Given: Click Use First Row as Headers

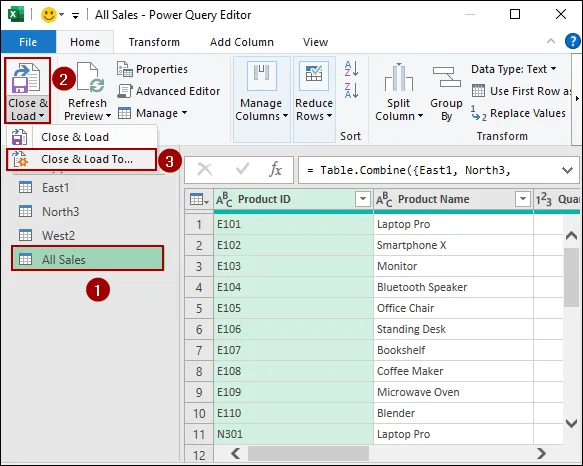Looking at the screenshot, I should 521,91.
